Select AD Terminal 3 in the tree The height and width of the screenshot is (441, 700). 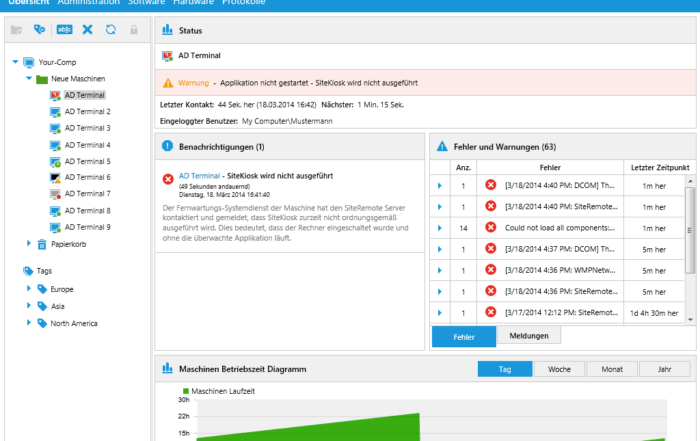[x=87, y=128]
